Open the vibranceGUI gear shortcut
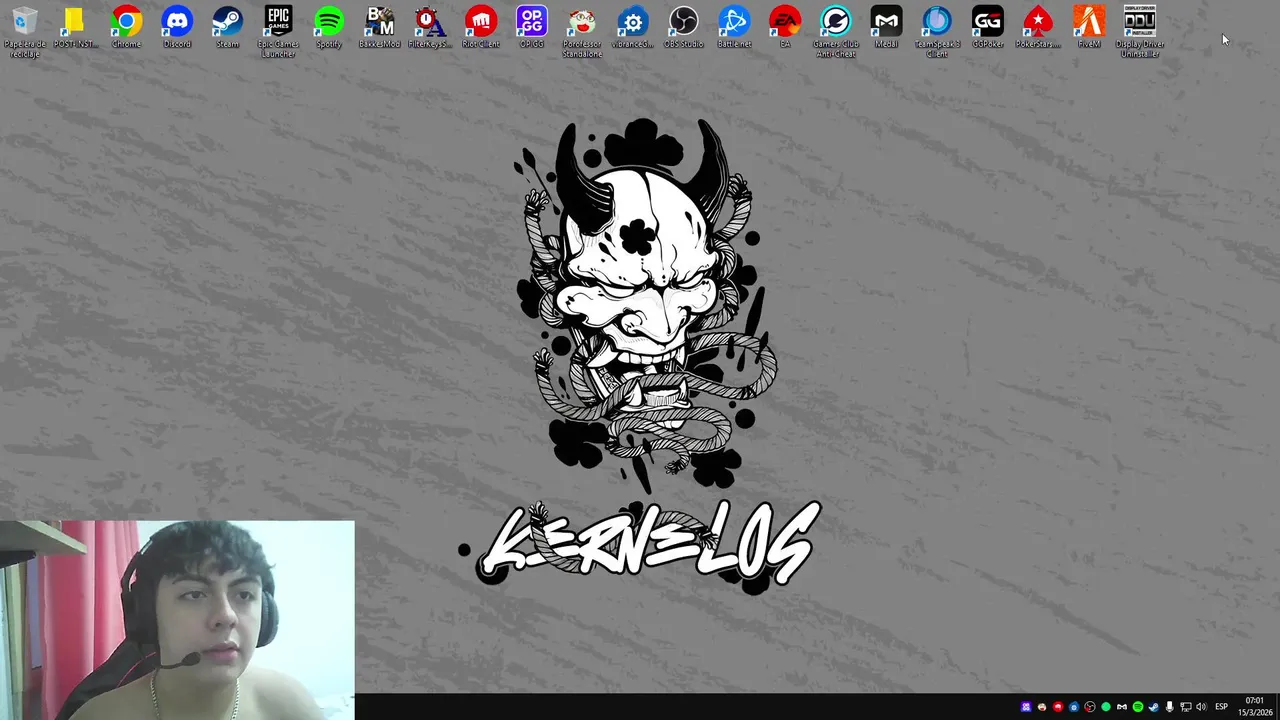 632,28
